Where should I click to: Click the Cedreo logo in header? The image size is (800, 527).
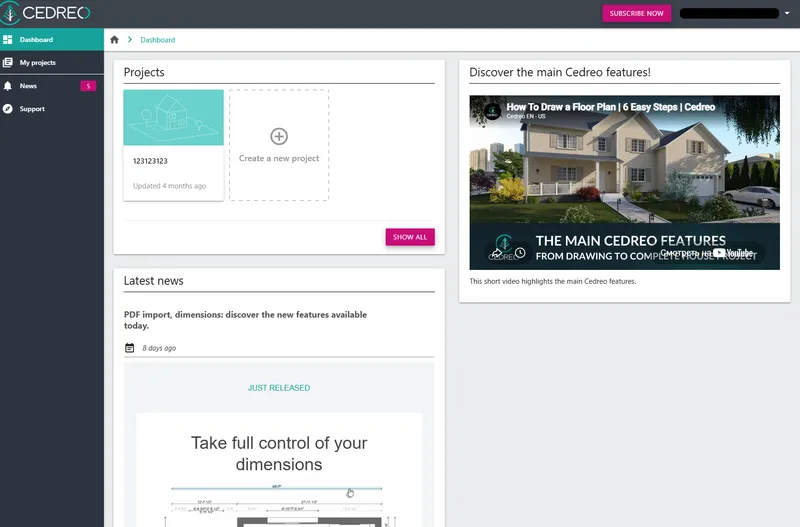coord(45,13)
